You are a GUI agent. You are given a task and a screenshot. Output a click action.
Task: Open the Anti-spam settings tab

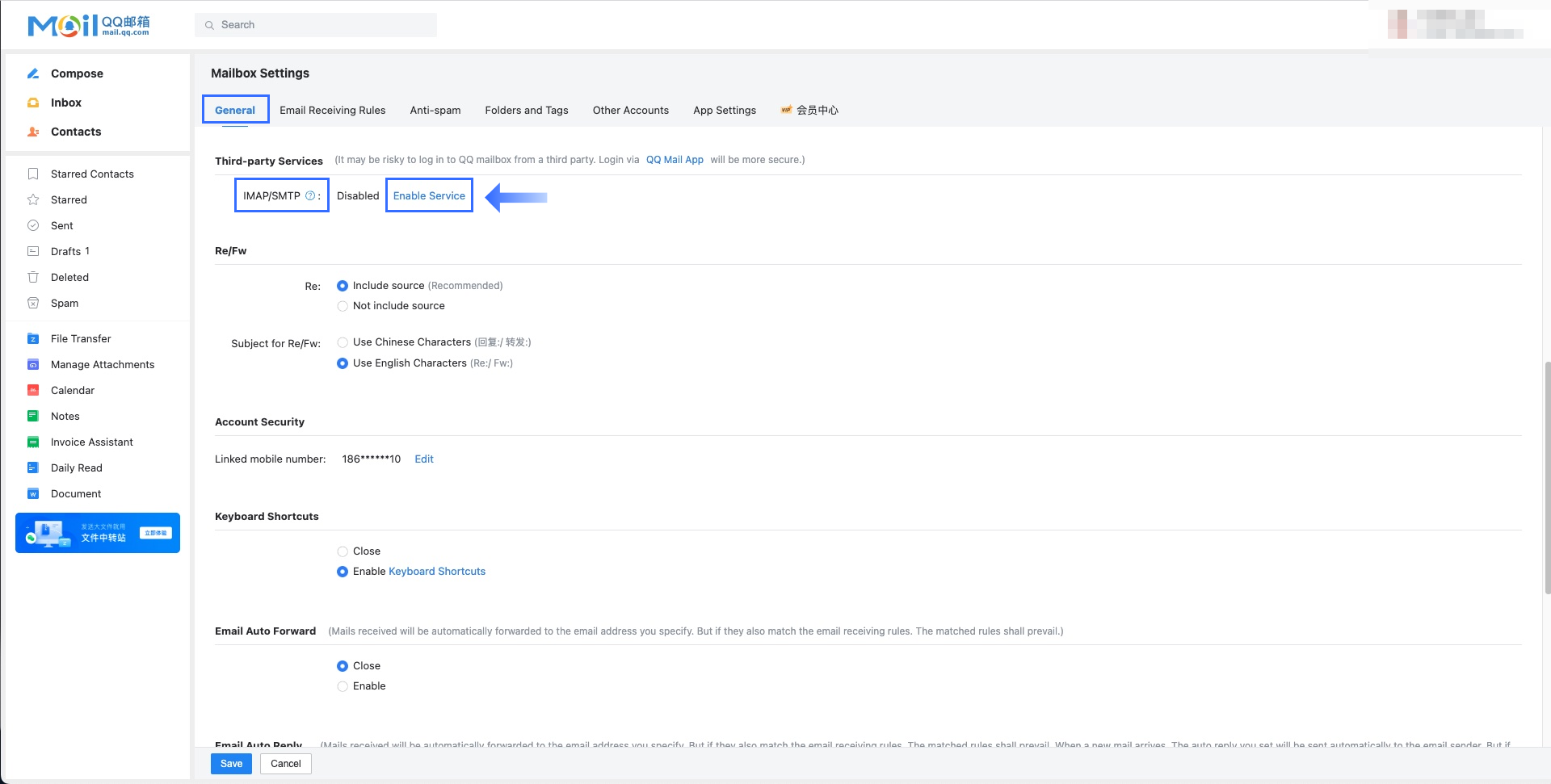pyautogui.click(x=435, y=110)
